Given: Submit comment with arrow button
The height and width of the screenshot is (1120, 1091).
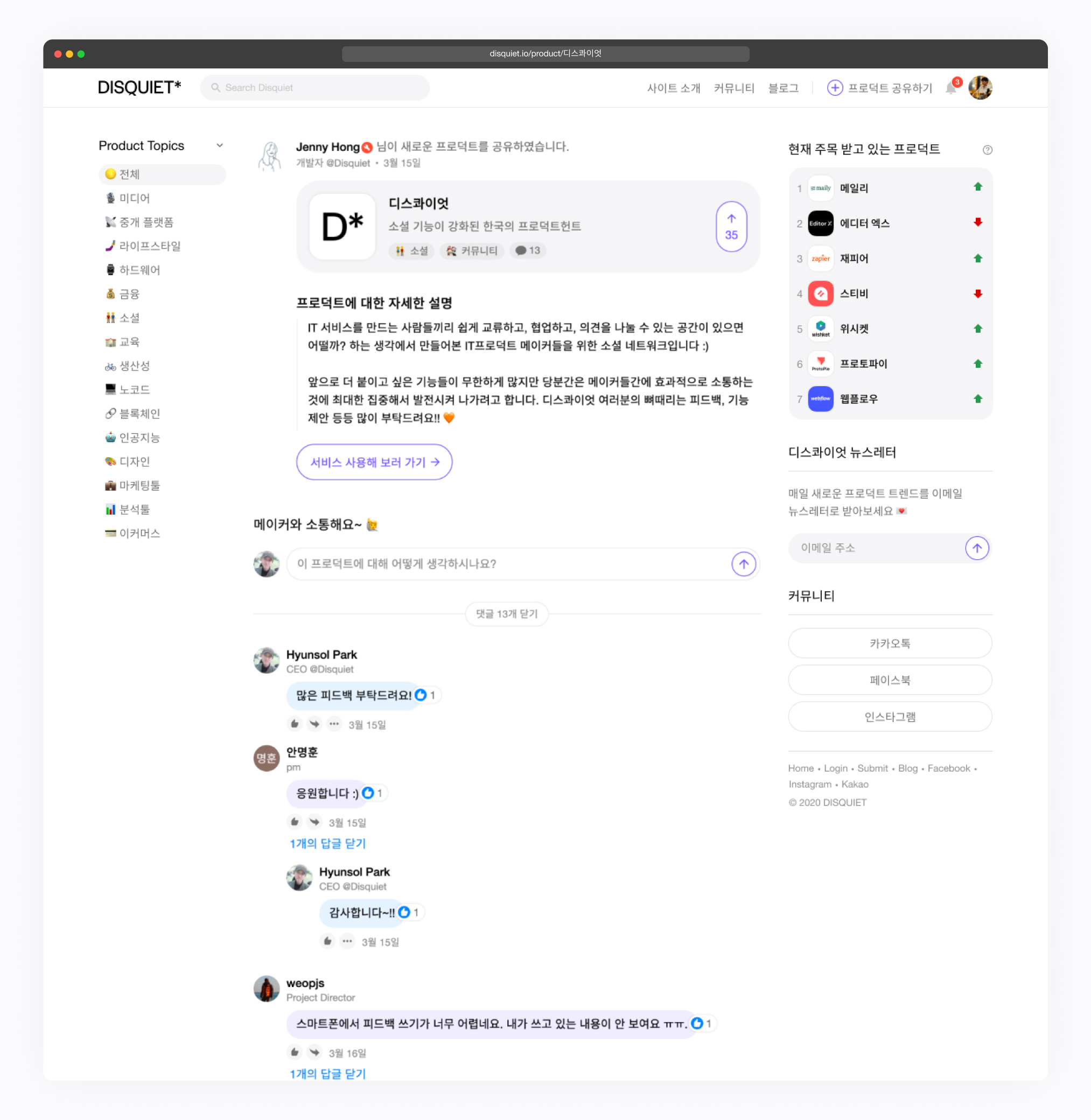Looking at the screenshot, I should click(743, 564).
